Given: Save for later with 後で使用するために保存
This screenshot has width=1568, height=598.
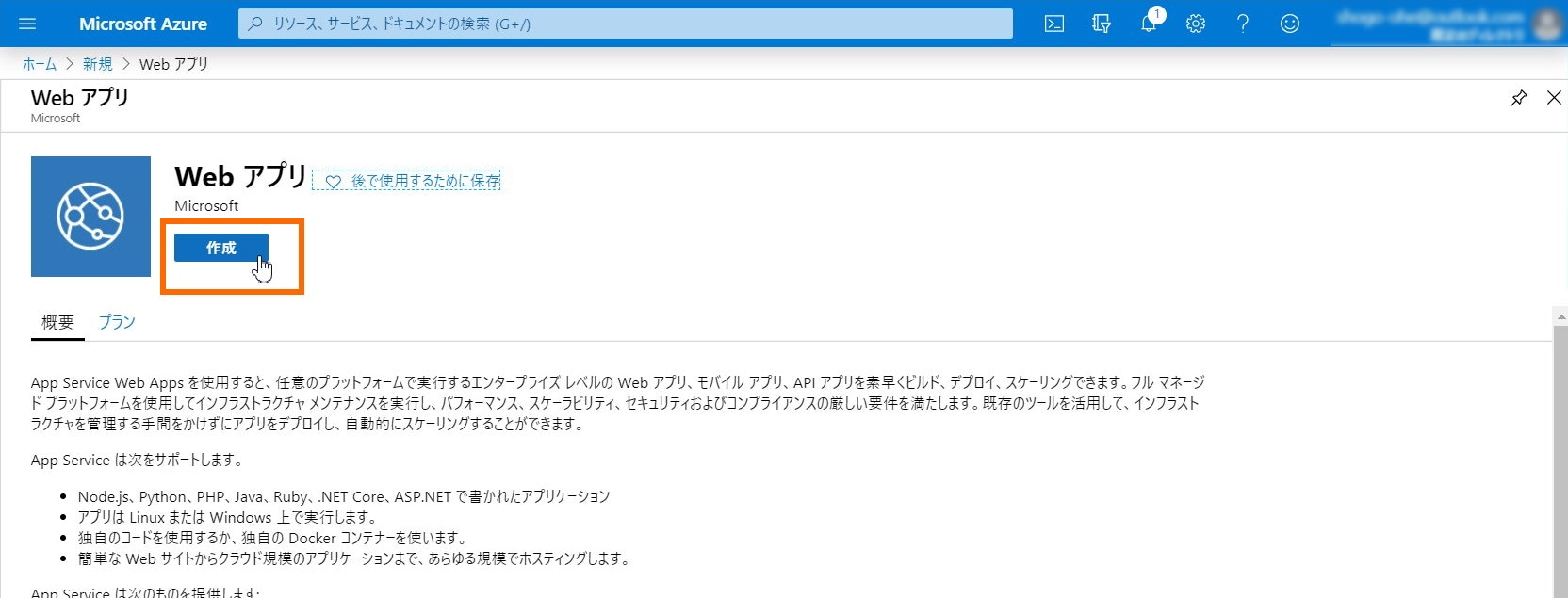Looking at the screenshot, I should point(406,181).
